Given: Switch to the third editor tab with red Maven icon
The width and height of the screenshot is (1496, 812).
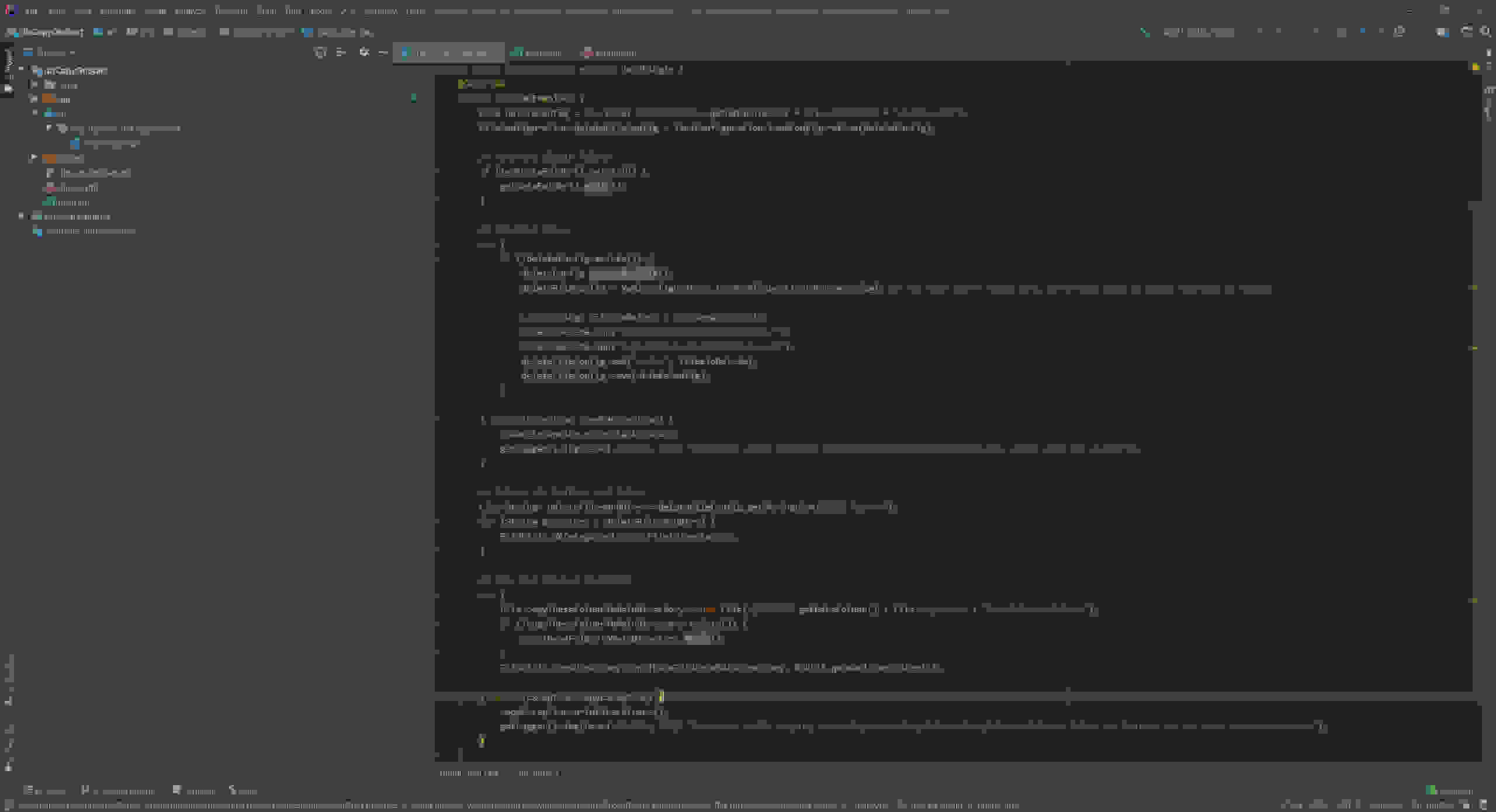Looking at the screenshot, I should click(610, 53).
